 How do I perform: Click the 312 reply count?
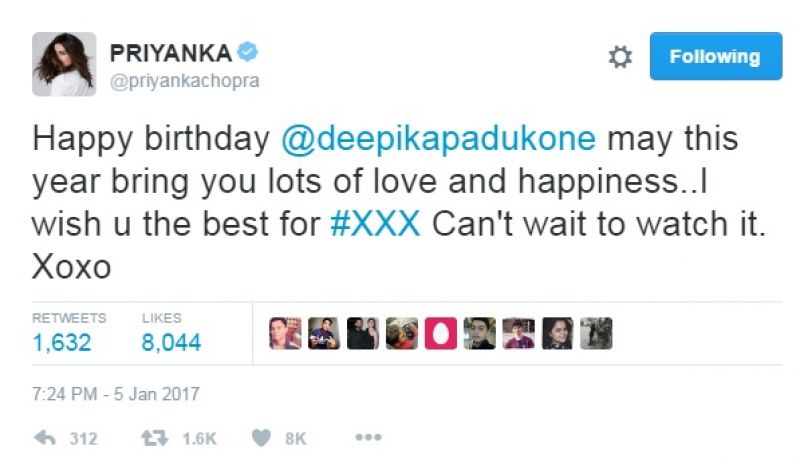click(84, 439)
